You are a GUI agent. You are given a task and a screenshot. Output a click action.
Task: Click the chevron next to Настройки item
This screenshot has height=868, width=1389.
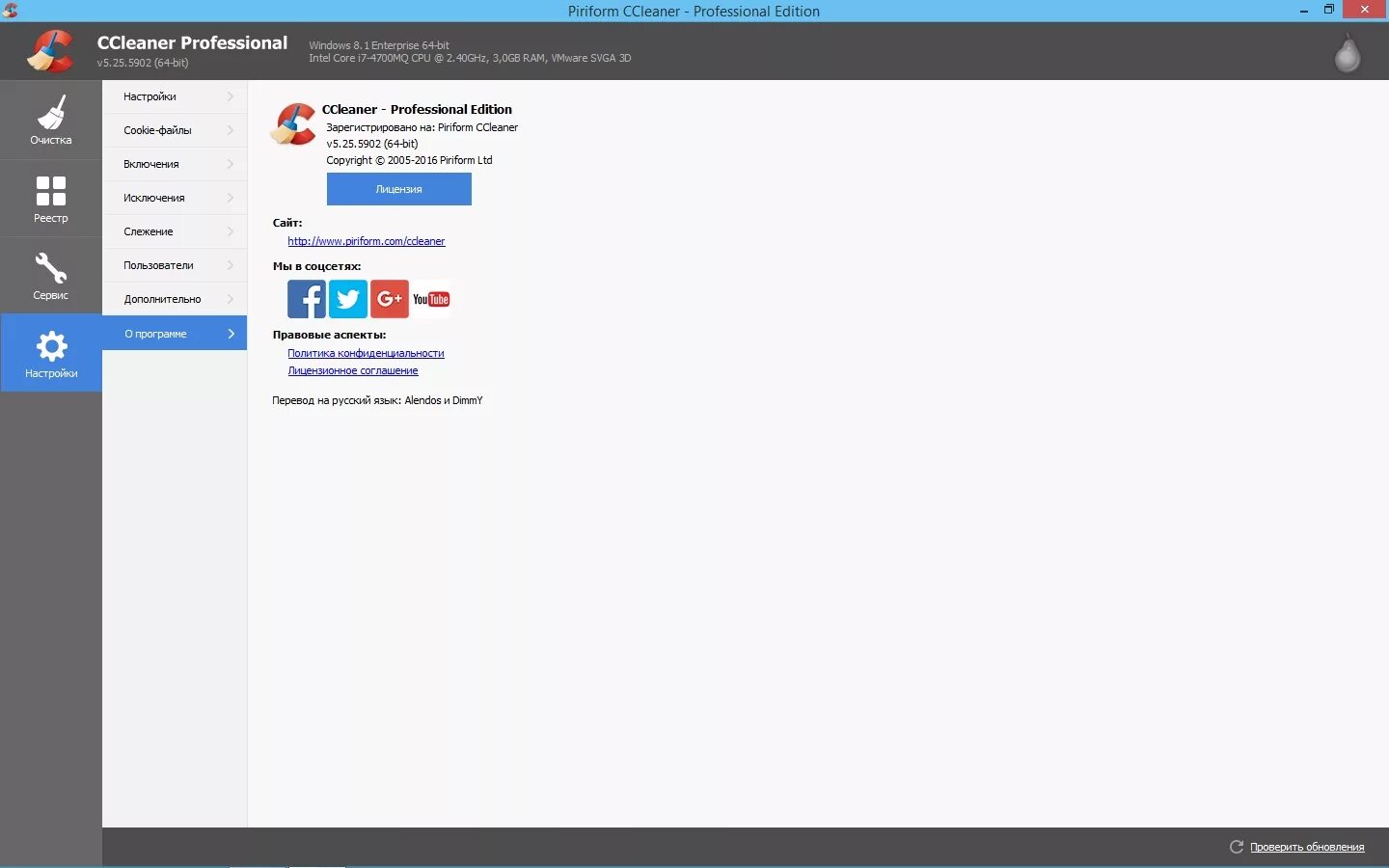[x=231, y=96]
